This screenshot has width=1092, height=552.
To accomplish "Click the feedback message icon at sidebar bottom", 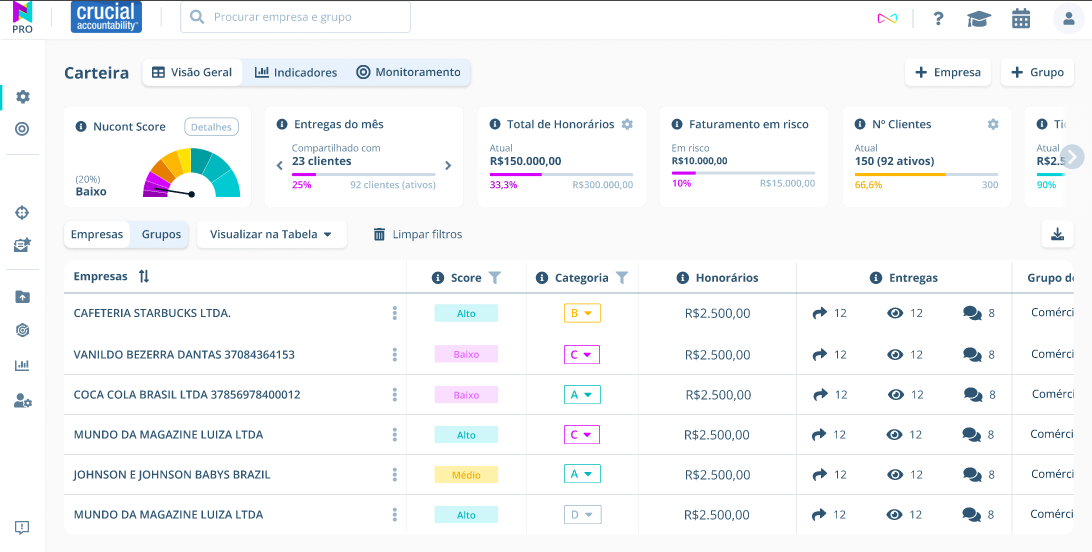I will click(22, 527).
